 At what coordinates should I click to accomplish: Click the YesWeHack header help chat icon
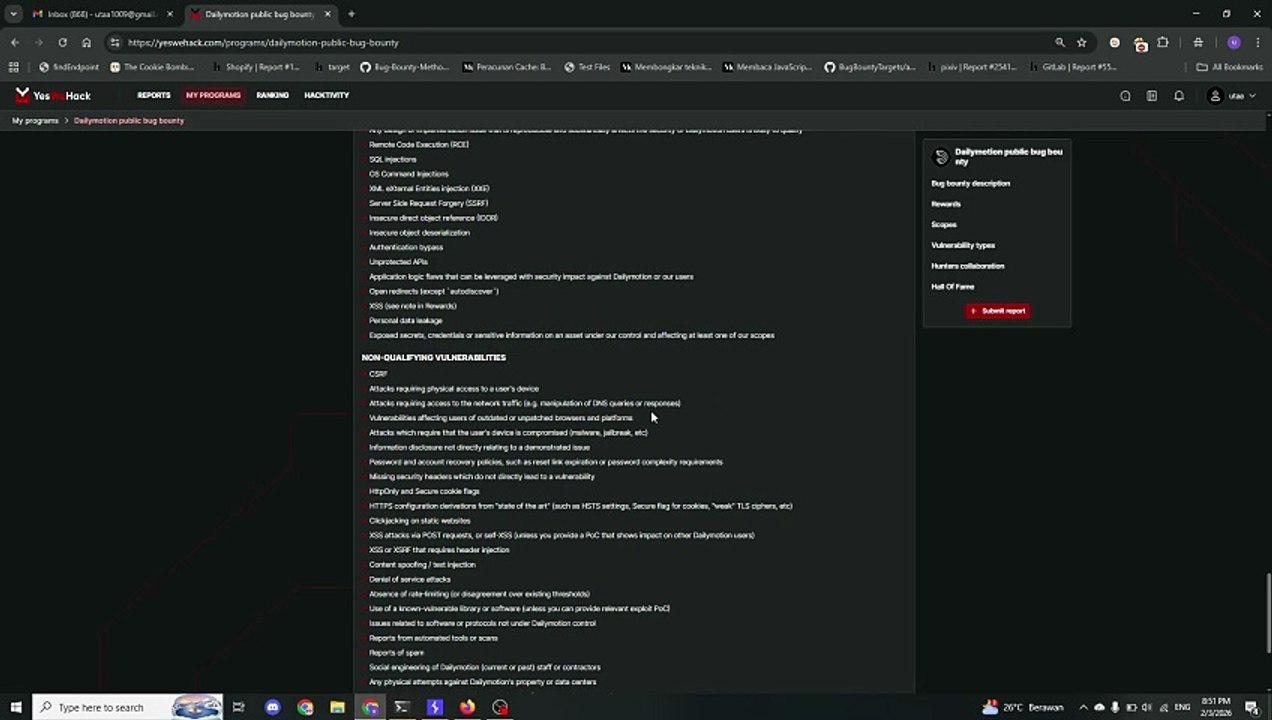coord(1125,96)
